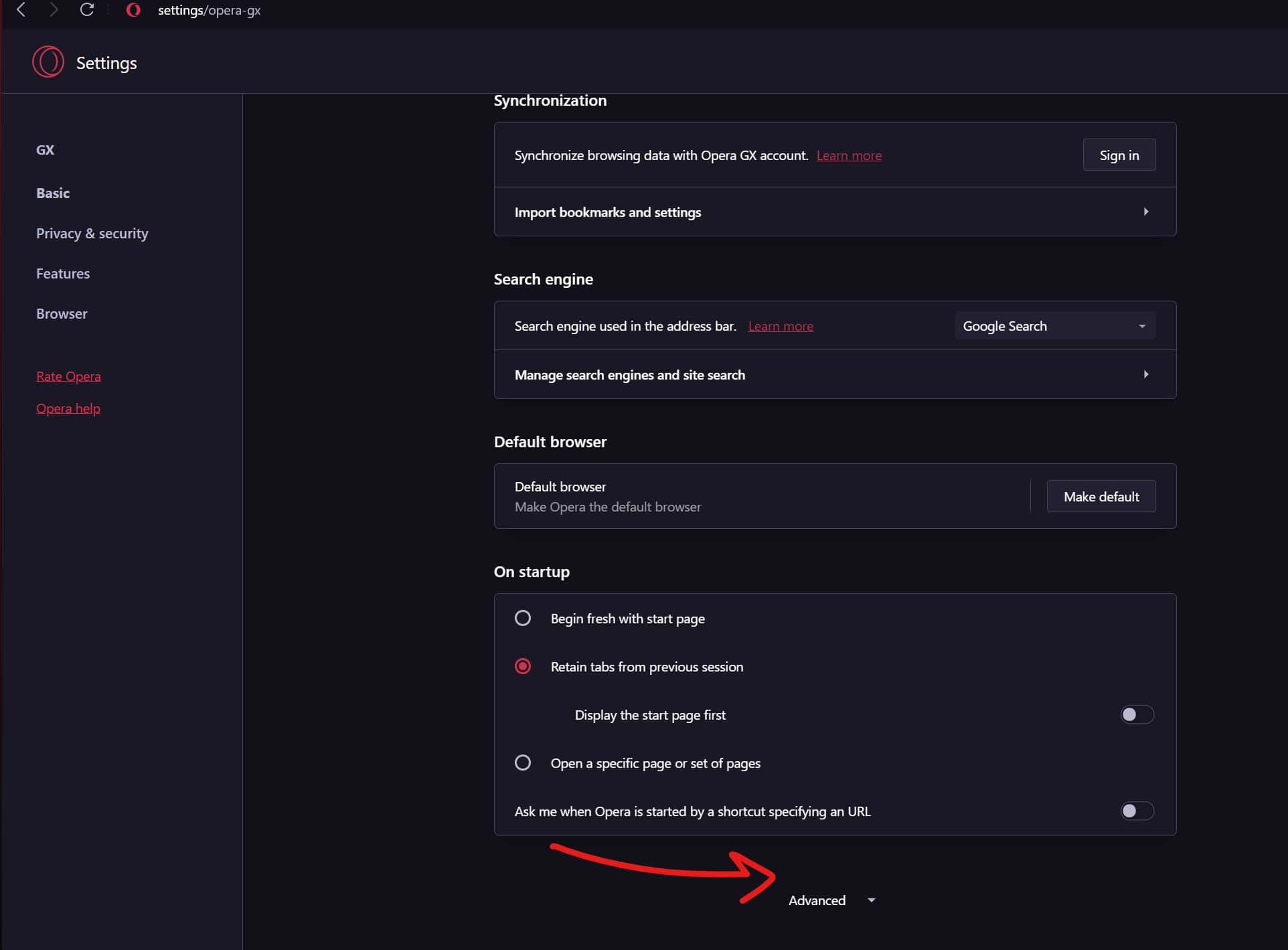Image resolution: width=1288 pixels, height=950 pixels.
Task: Click the Settings page title
Action: click(106, 63)
